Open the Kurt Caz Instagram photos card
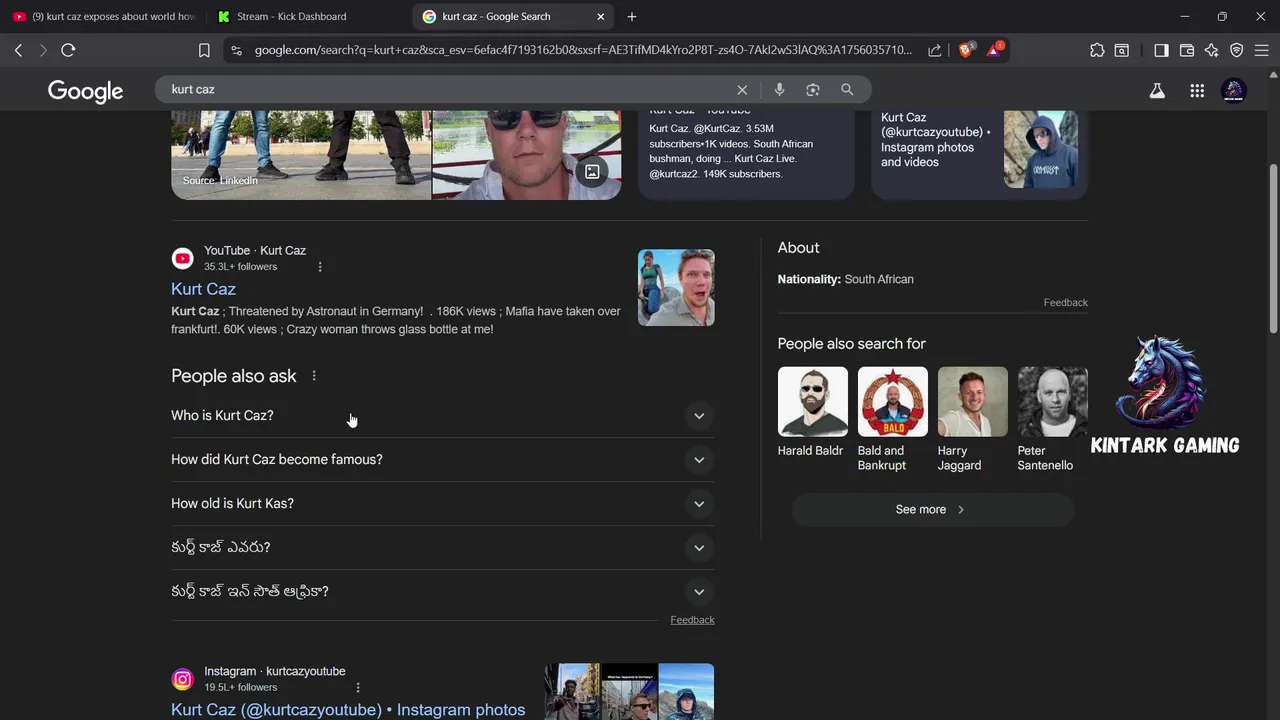 tap(979, 154)
